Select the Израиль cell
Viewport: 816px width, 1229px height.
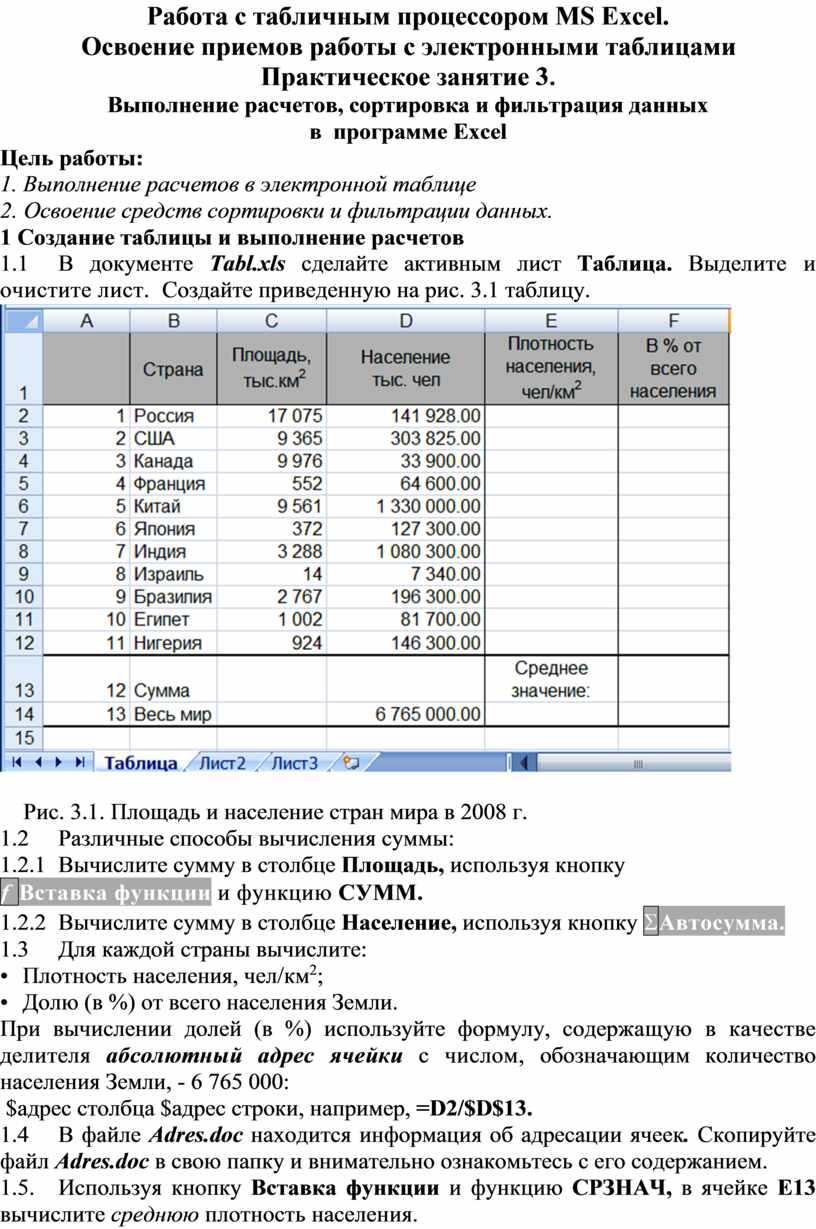coord(173,575)
